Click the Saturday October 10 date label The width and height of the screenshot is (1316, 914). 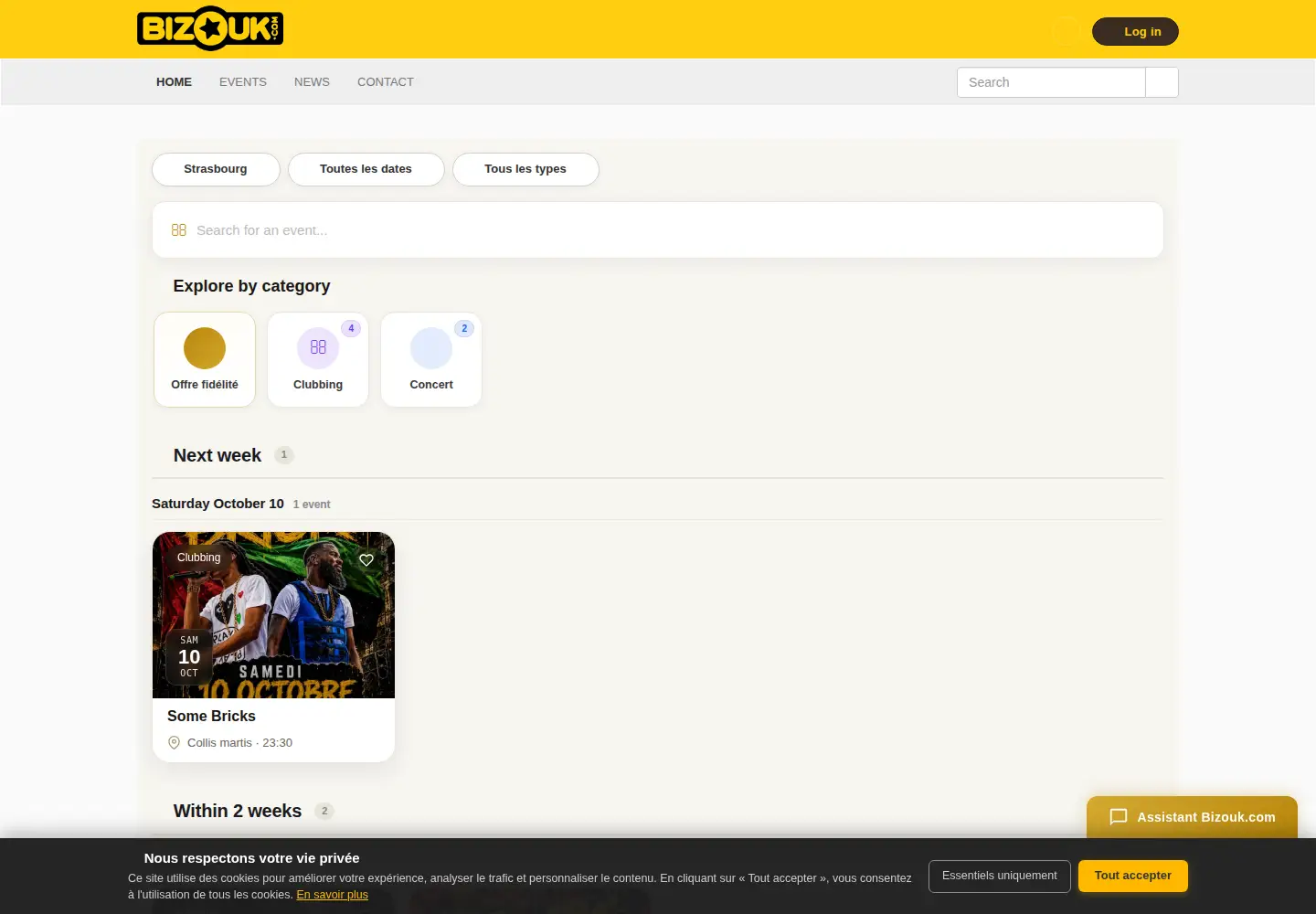[x=218, y=504]
